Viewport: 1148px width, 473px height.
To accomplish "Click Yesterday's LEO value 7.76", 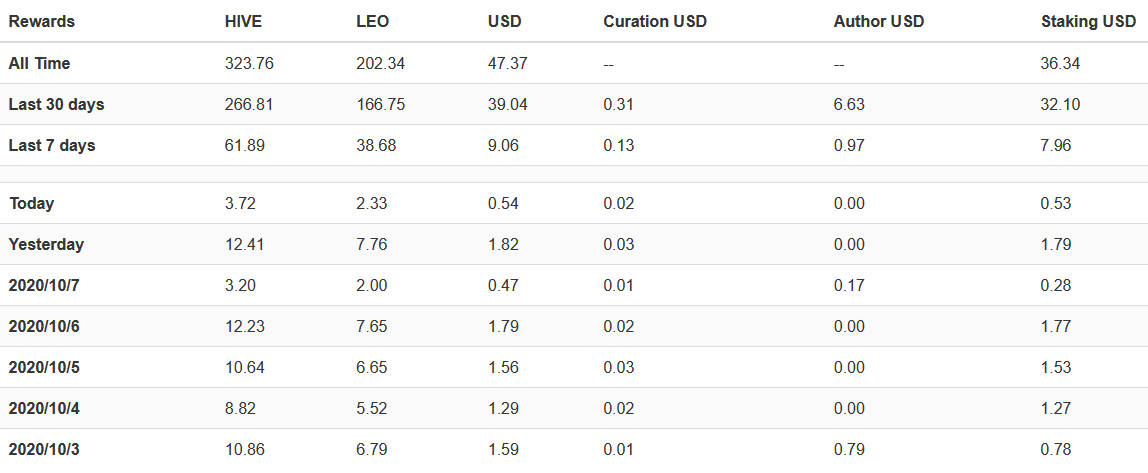I will click(x=371, y=245).
